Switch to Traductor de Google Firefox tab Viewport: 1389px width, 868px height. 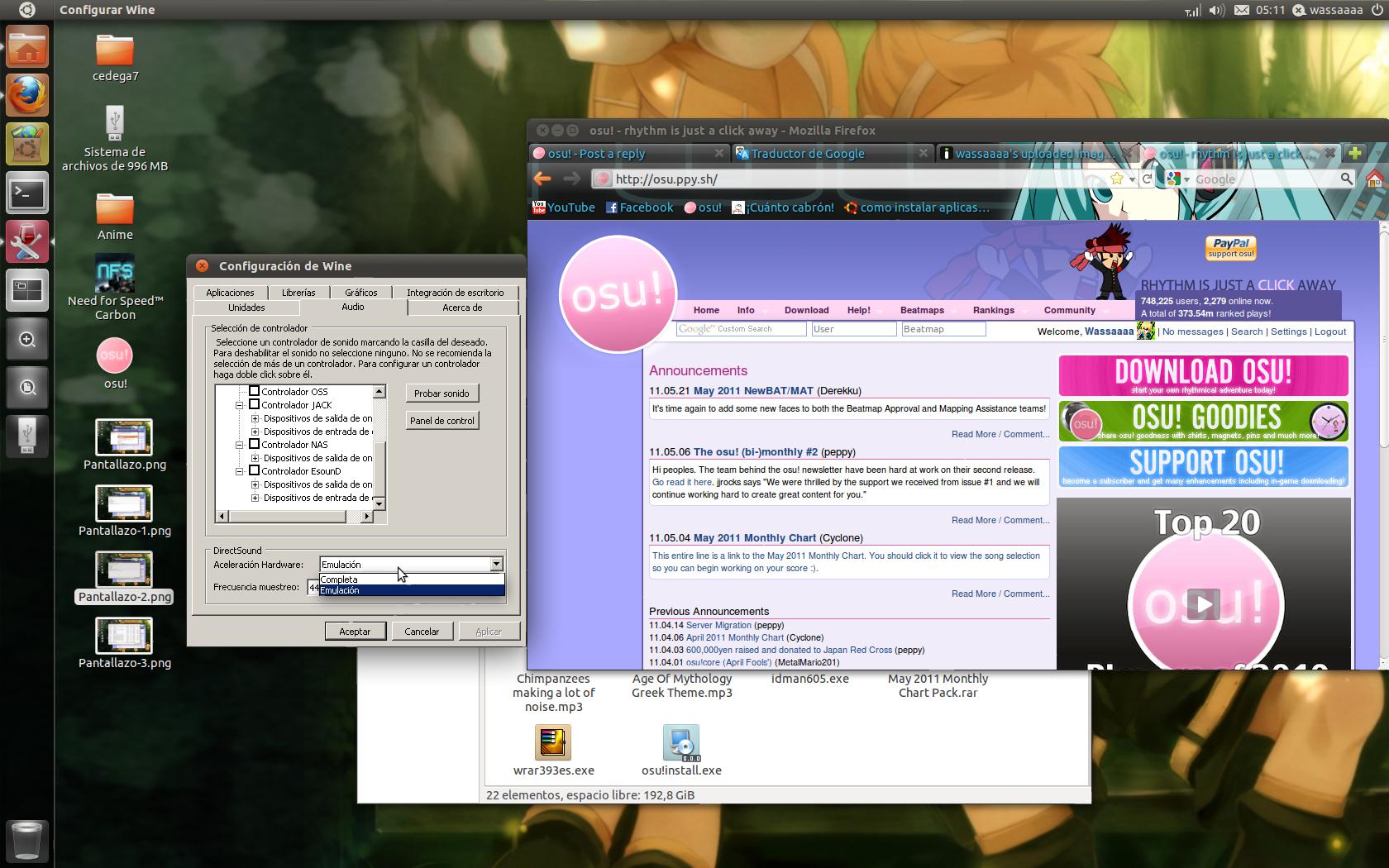tap(832, 153)
